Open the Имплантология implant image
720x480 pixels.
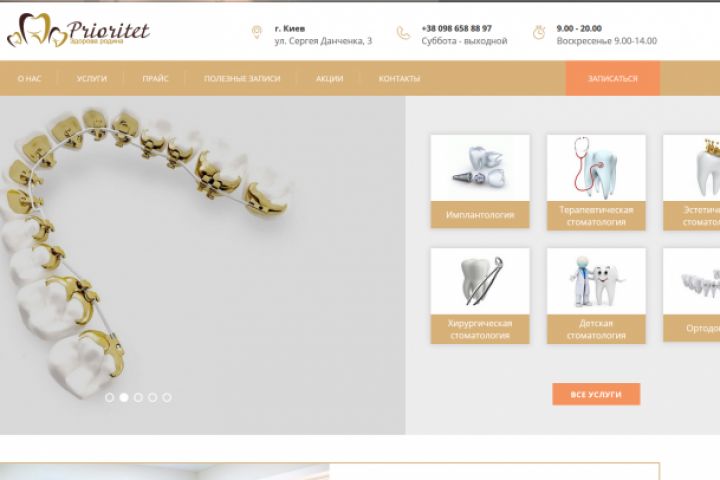(x=480, y=168)
